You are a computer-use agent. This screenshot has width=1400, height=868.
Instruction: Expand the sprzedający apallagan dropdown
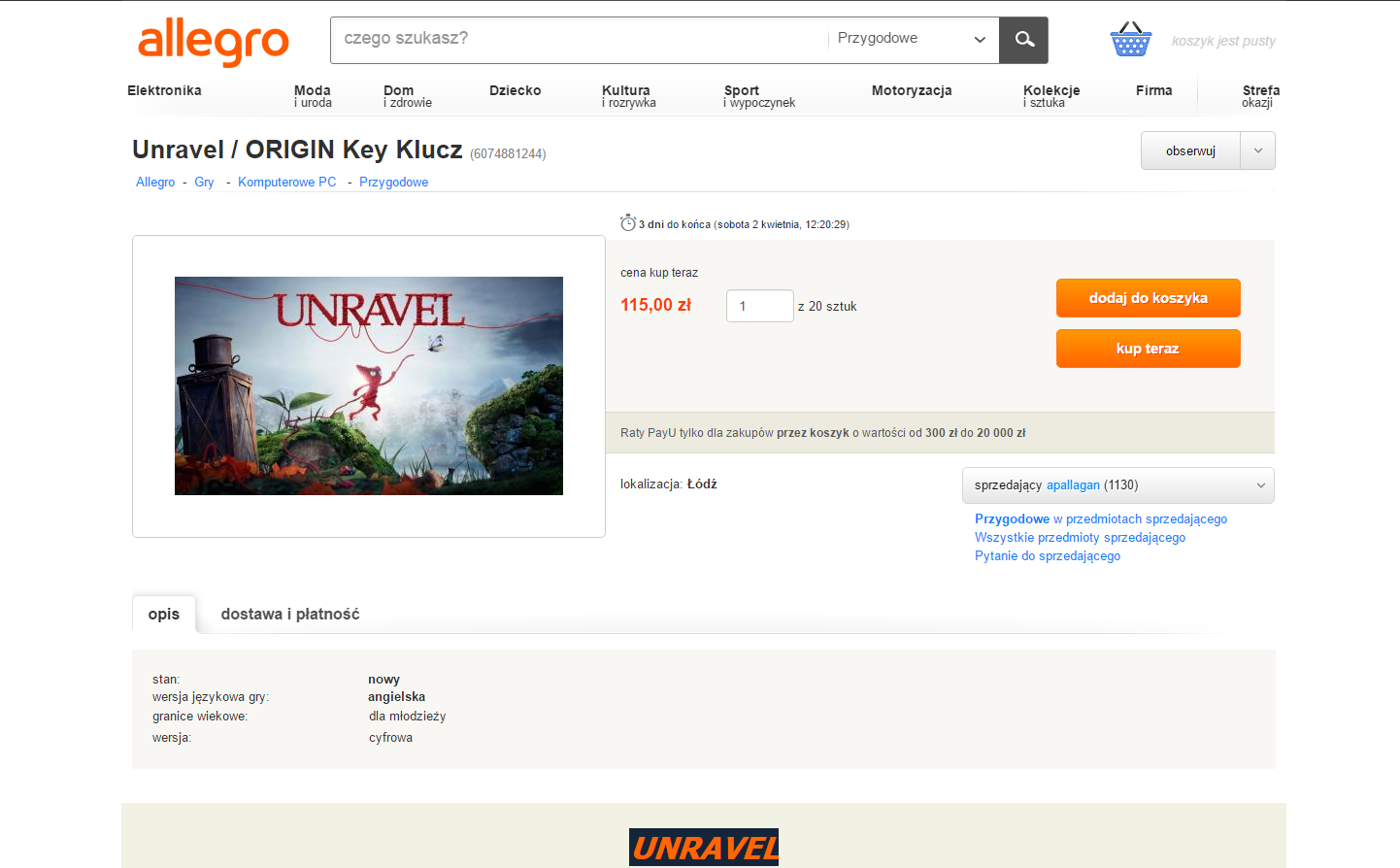coord(1118,485)
